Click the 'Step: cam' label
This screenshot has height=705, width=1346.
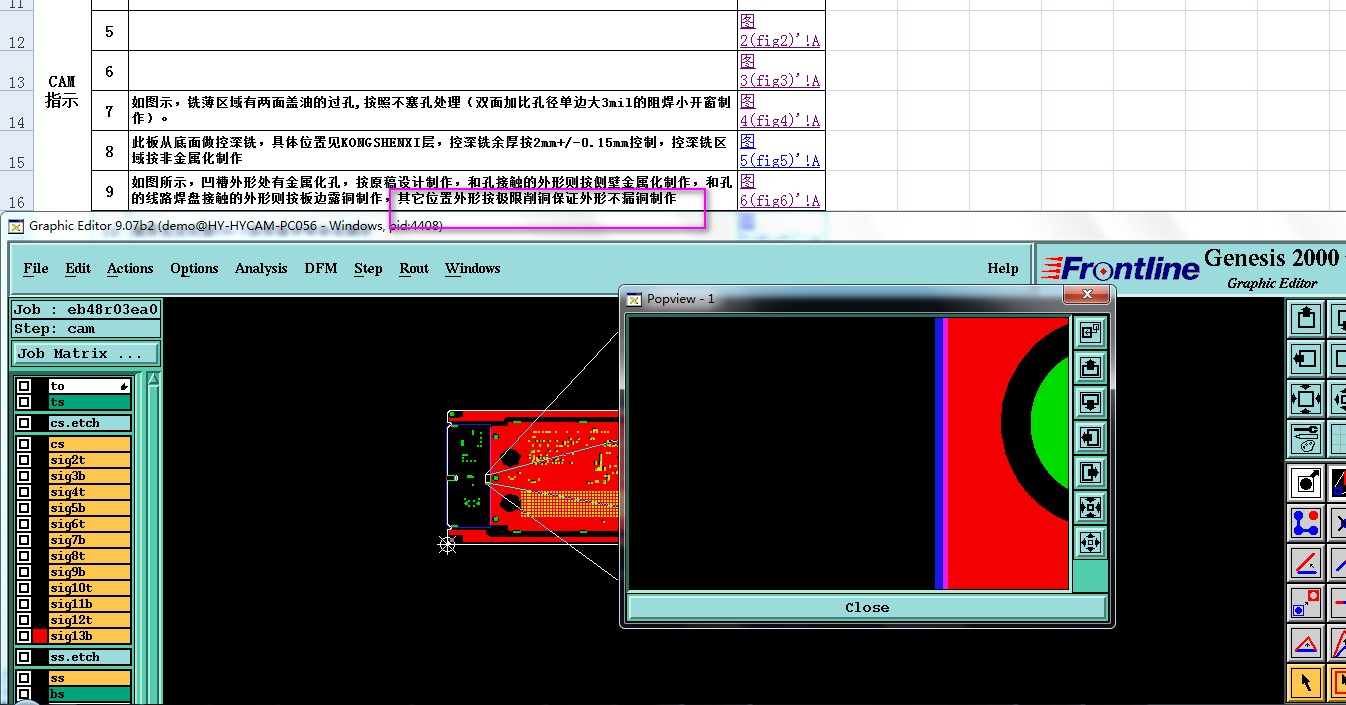coord(85,328)
